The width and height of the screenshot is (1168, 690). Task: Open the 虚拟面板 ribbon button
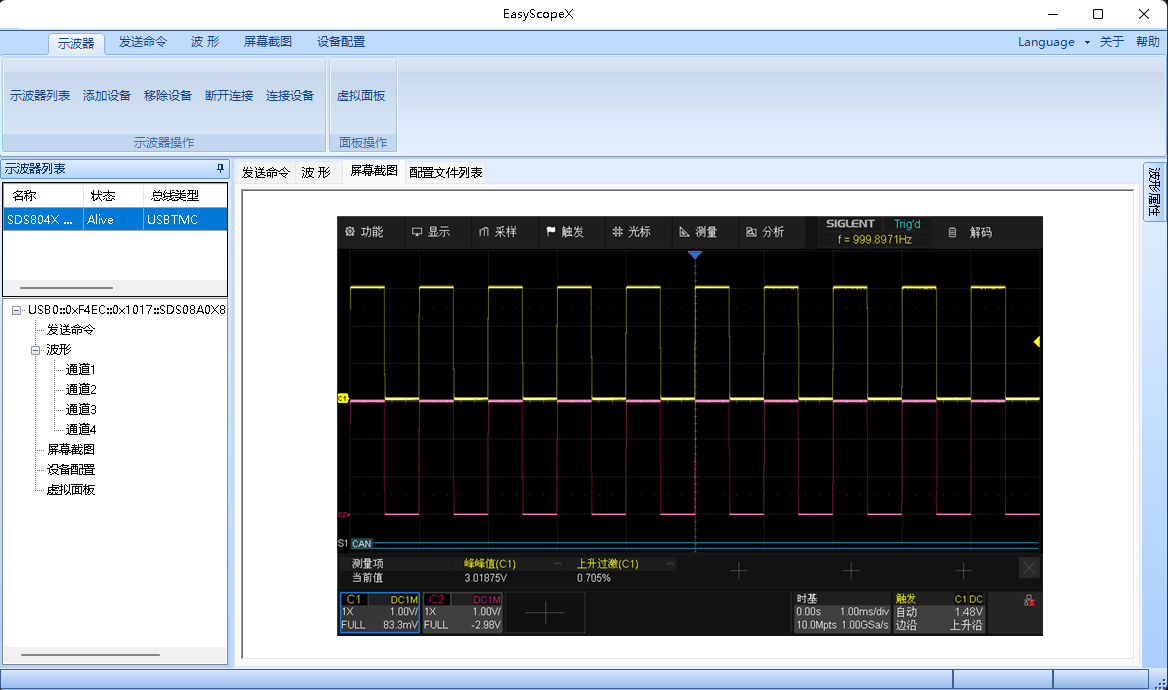click(x=361, y=95)
